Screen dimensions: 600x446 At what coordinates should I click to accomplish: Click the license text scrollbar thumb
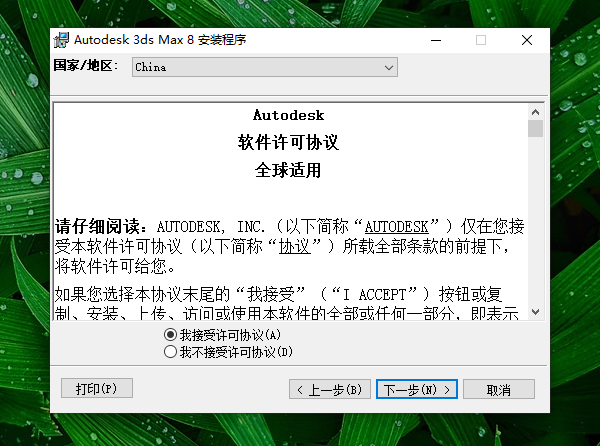[x=535, y=129]
